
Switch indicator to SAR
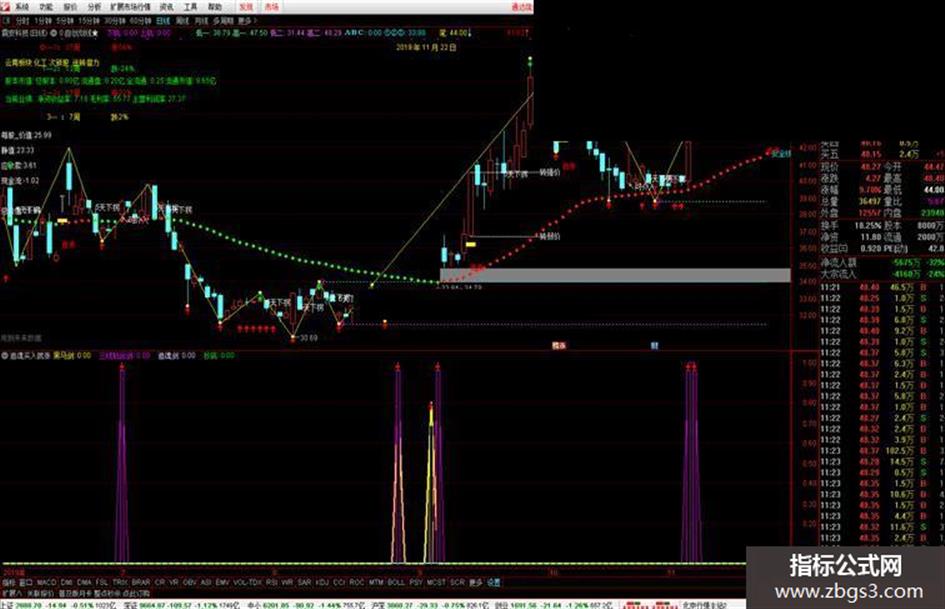pyautogui.click(x=304, y=582)
